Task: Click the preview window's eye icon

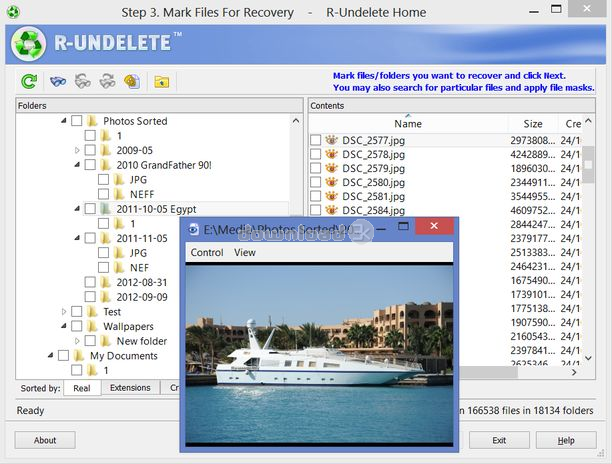Action: pos(193,229)
